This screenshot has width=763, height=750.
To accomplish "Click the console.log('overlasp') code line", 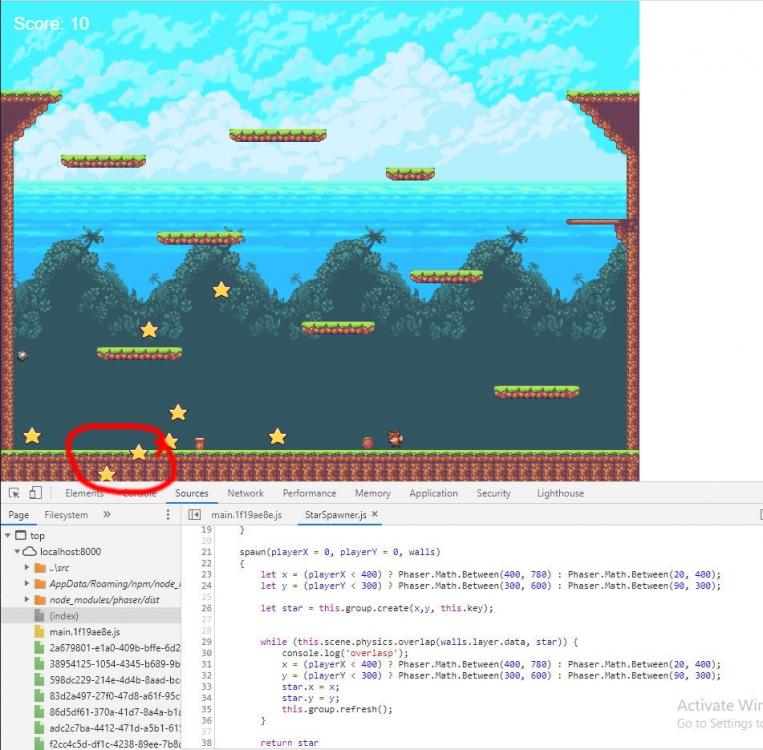I will [x=345, y=653].
